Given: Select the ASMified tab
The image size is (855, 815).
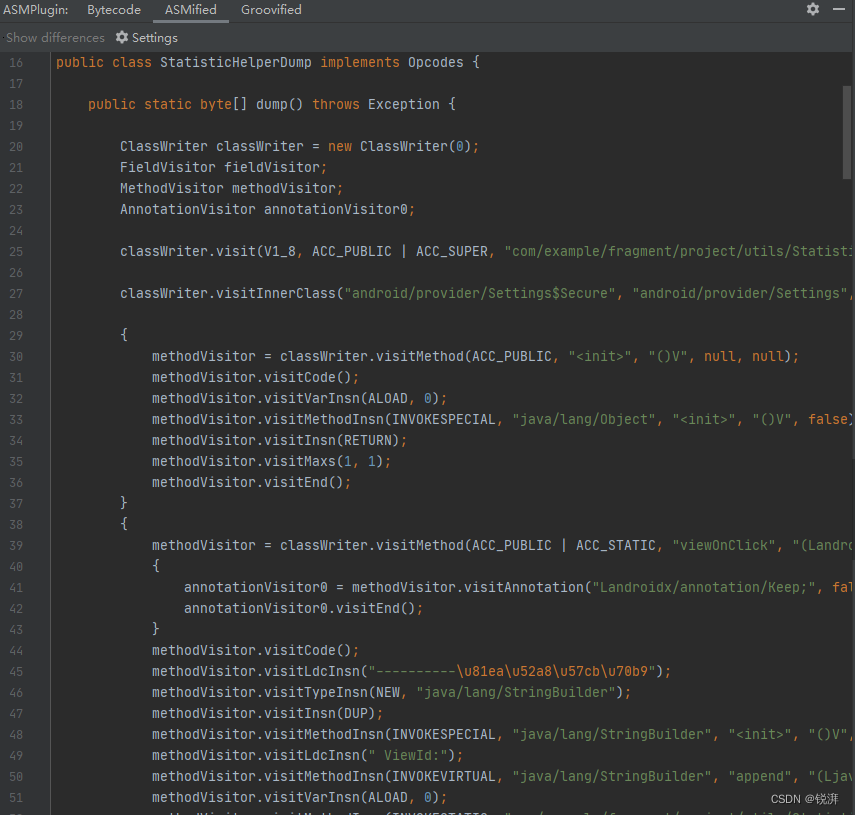Looking at the screenshot, I should point(190,9).
